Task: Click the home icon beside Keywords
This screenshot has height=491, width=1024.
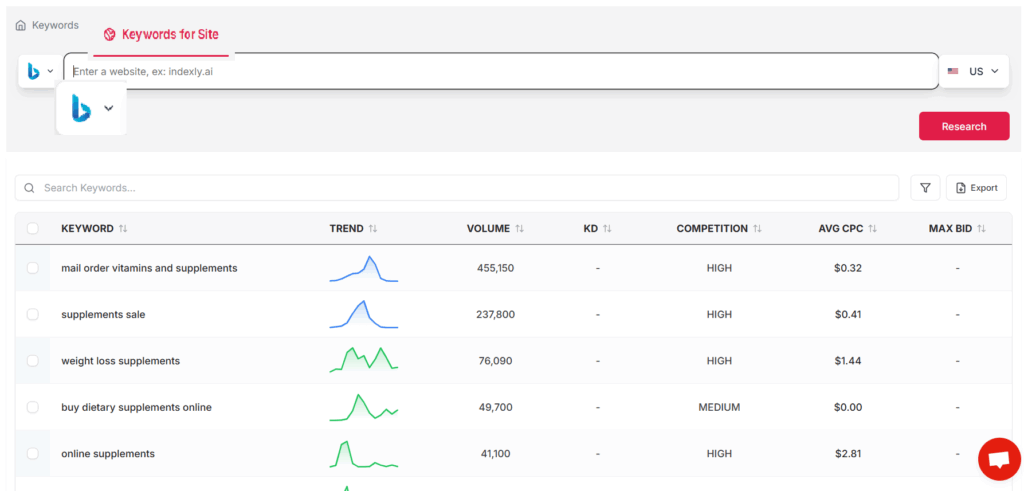Action: click(21, 25)
